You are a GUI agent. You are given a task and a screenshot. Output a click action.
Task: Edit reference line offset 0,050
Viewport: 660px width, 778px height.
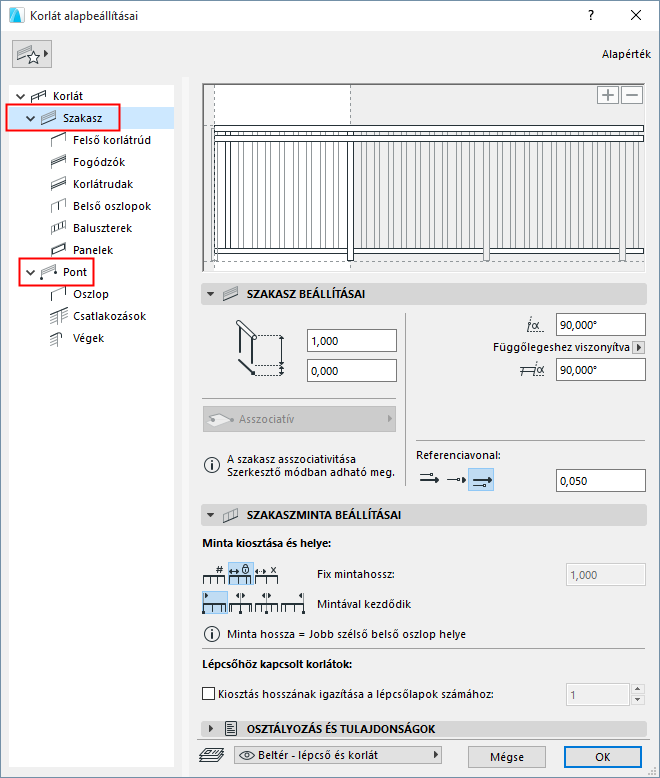coord(600,481)
